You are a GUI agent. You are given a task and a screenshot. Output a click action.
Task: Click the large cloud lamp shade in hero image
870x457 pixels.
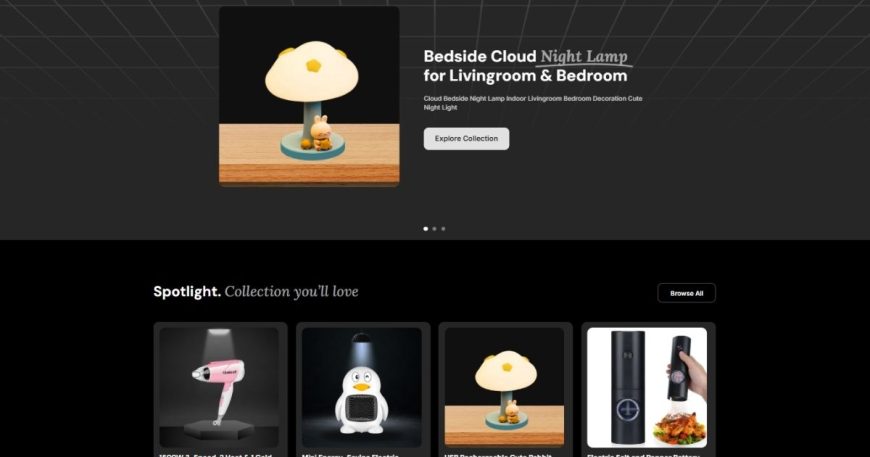pyautogui.click(x=311, y=70)
